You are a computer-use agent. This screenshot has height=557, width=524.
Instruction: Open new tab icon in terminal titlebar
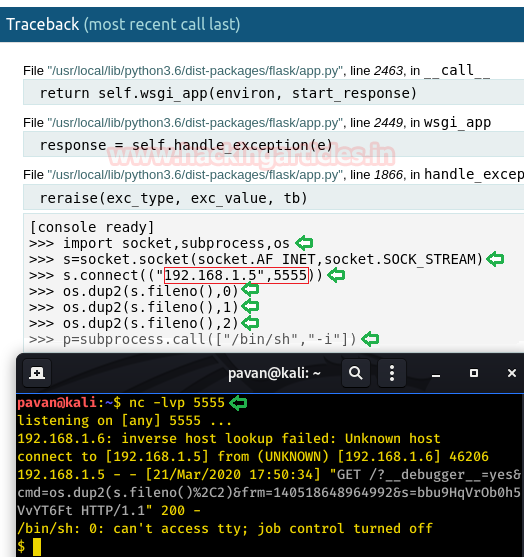[37, 373]
